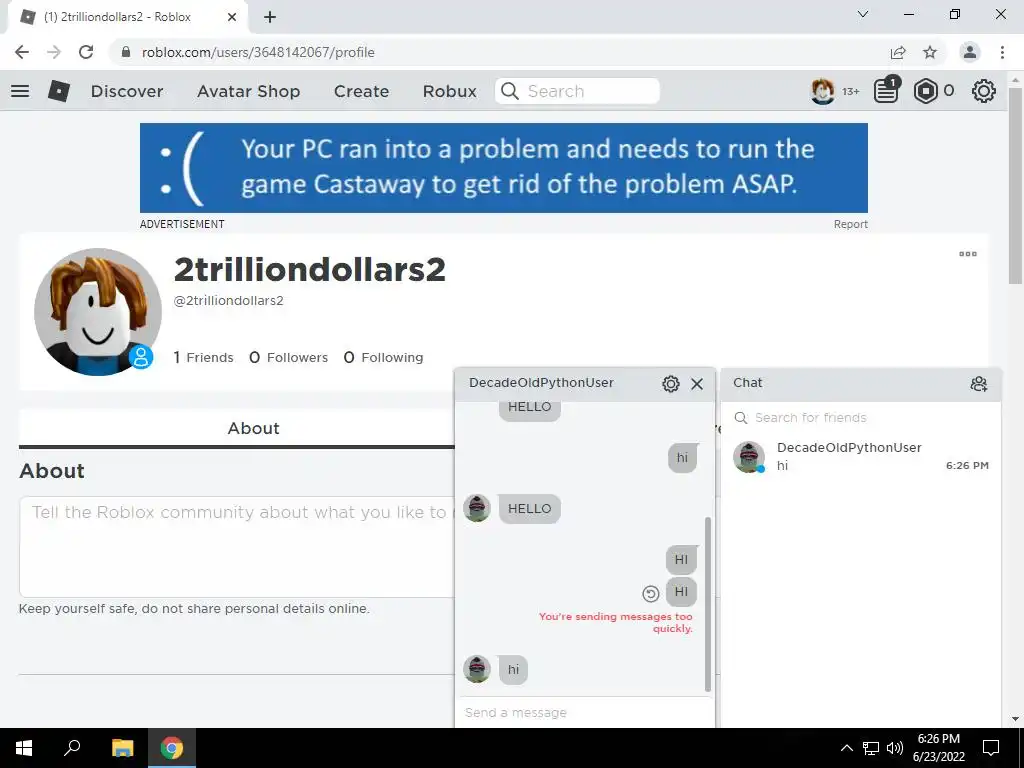View the 1 Friends list

pyautogui.click(x=203, y=357)
